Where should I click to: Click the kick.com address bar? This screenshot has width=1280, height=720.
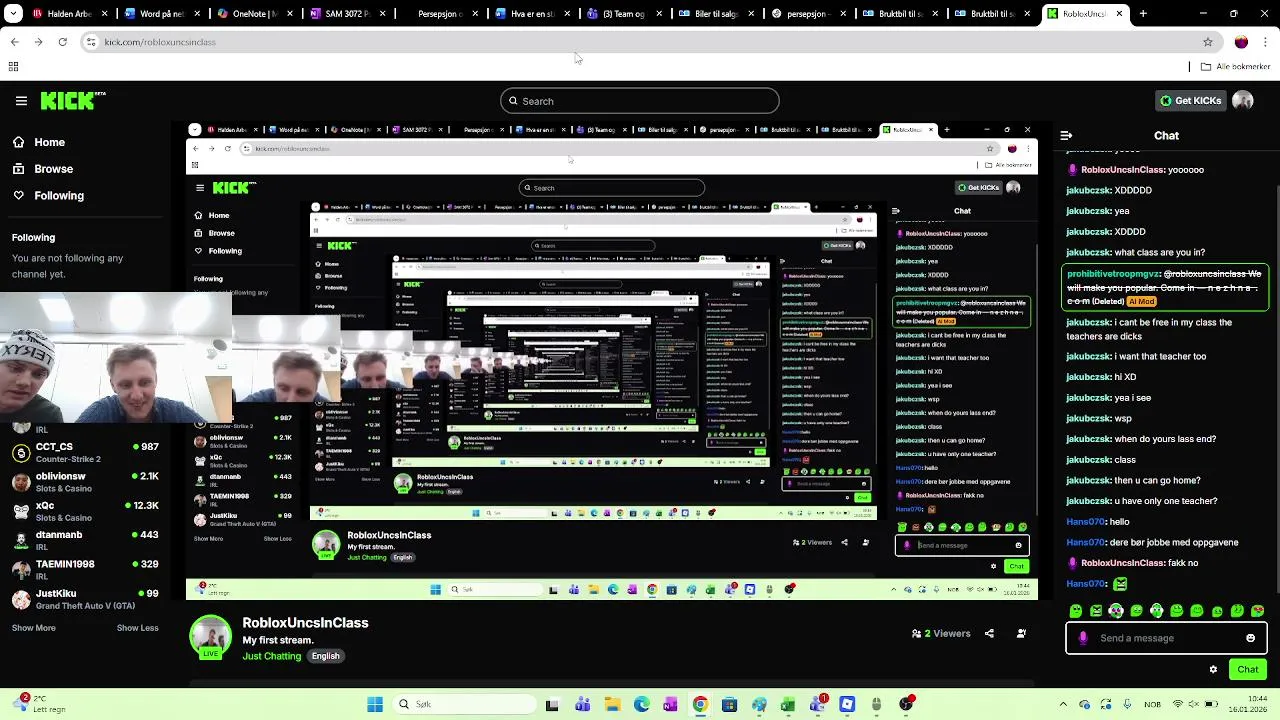coord(640,42)
